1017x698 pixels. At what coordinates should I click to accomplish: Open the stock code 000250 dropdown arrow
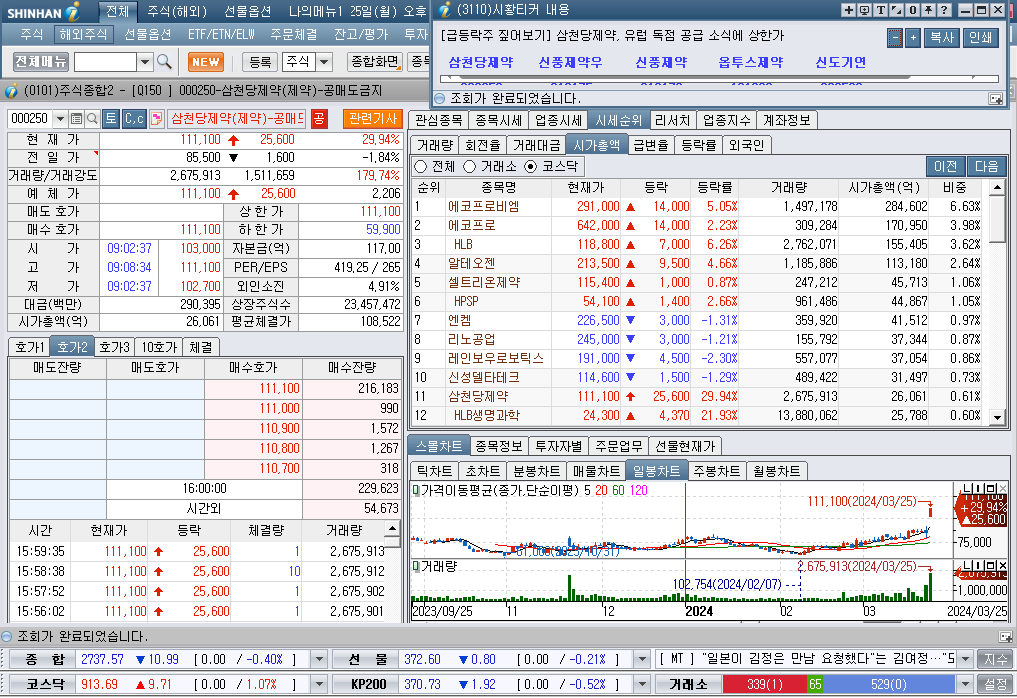tap(60, 119)
